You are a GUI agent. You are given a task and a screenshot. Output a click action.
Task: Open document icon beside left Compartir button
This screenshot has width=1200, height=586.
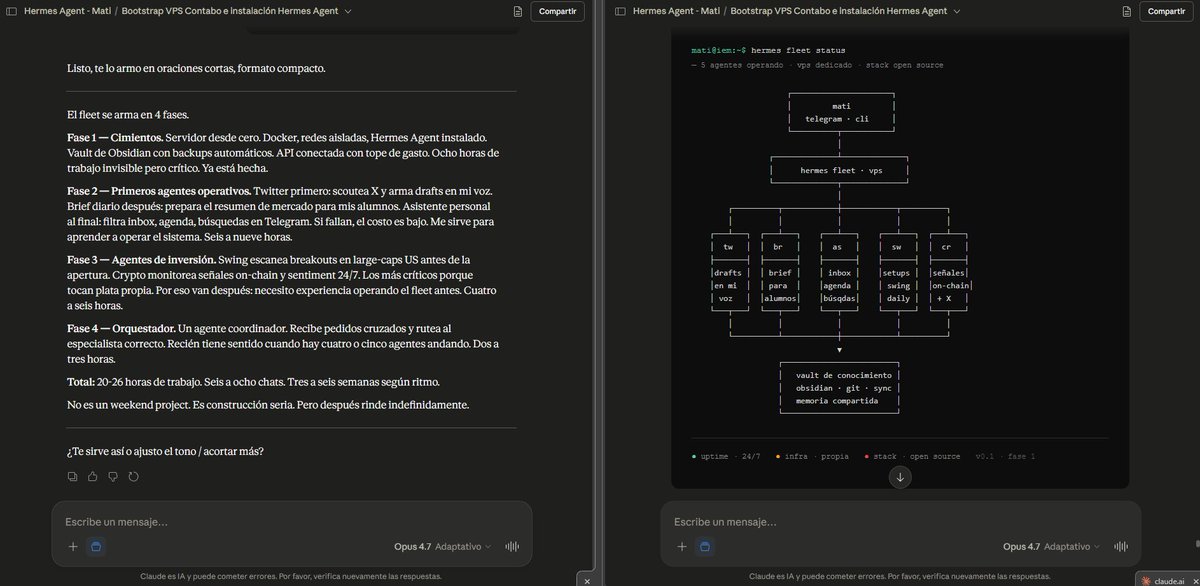517,12
